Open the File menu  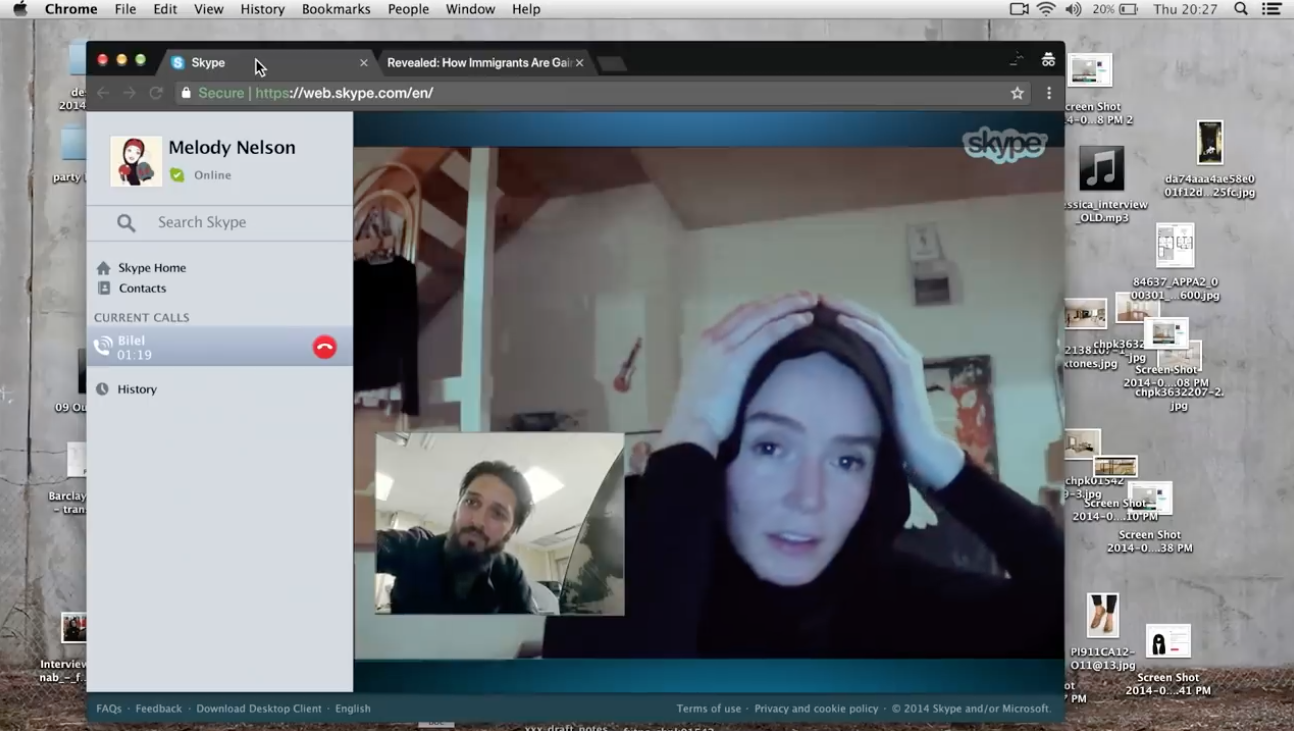coord(125,9)
